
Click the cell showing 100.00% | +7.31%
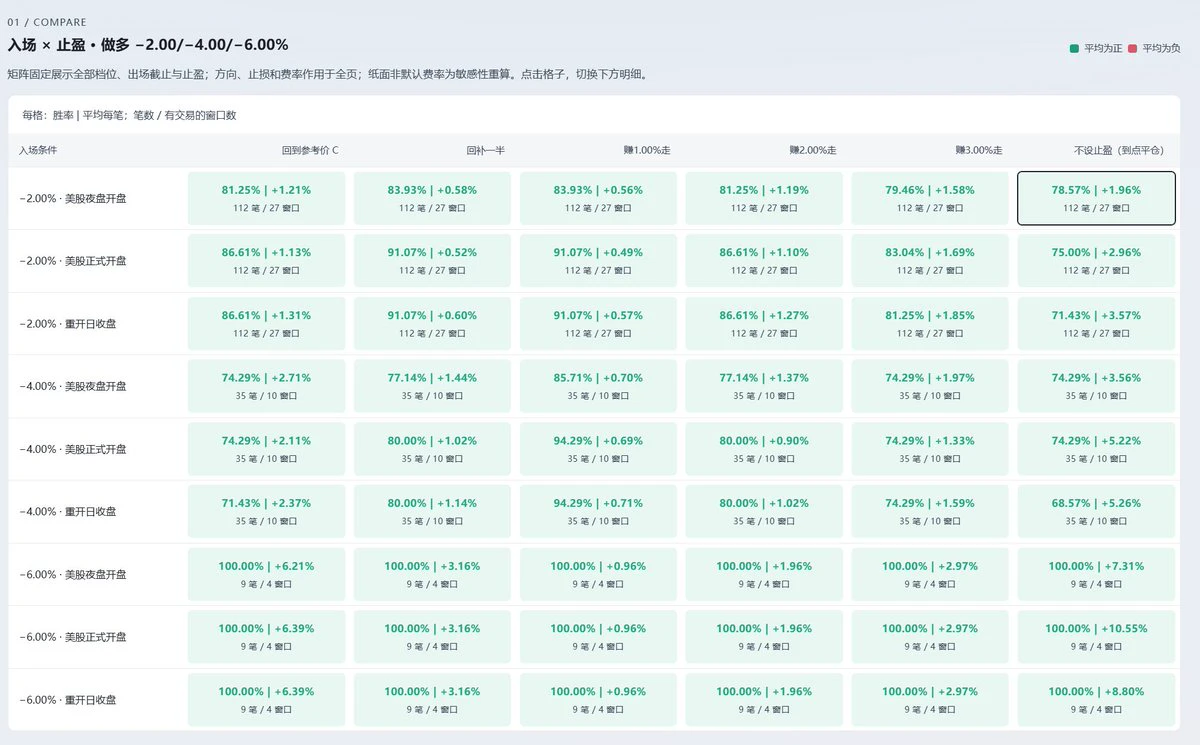(1096, 575)
